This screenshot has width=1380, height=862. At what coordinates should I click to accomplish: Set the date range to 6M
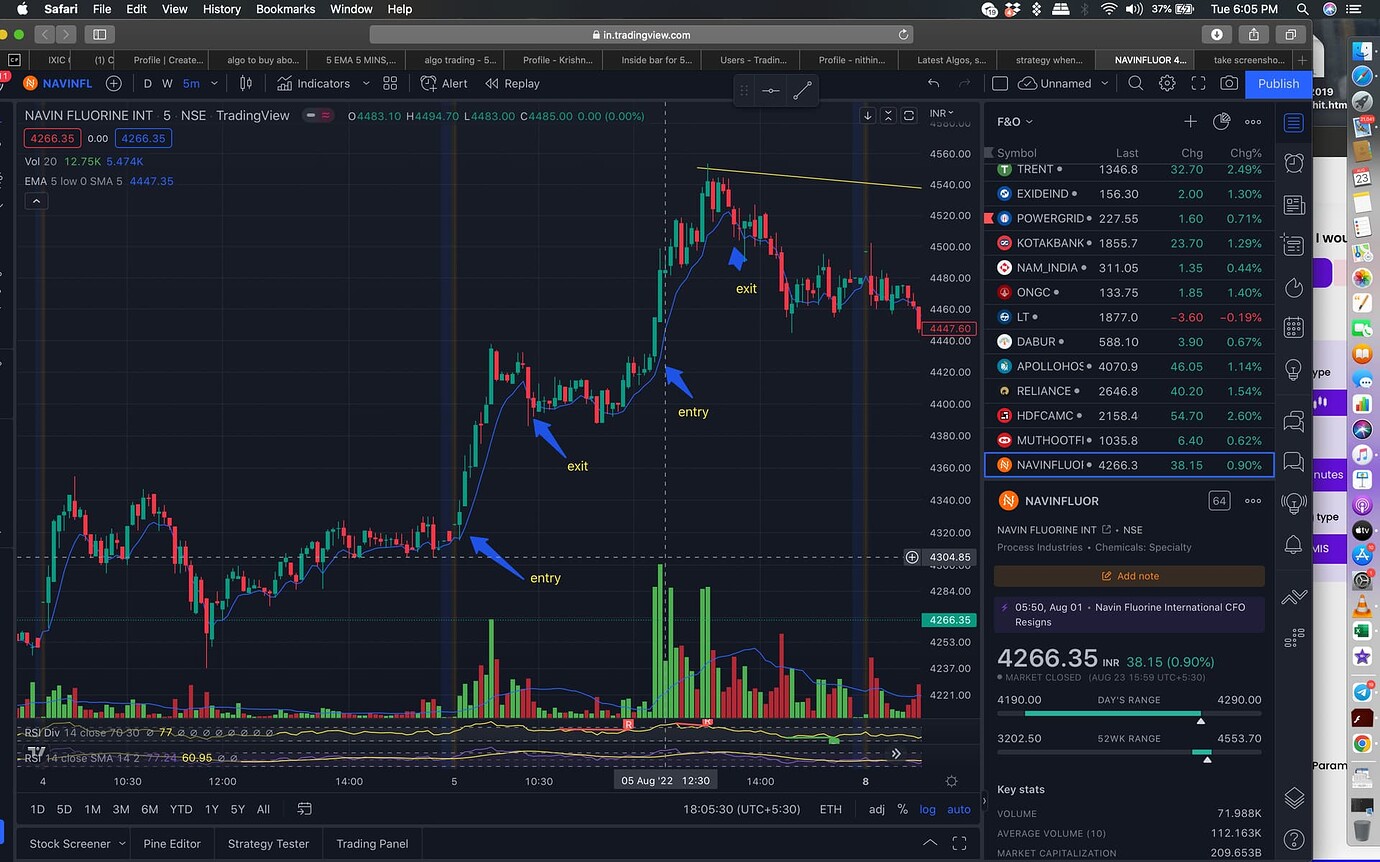149,809
